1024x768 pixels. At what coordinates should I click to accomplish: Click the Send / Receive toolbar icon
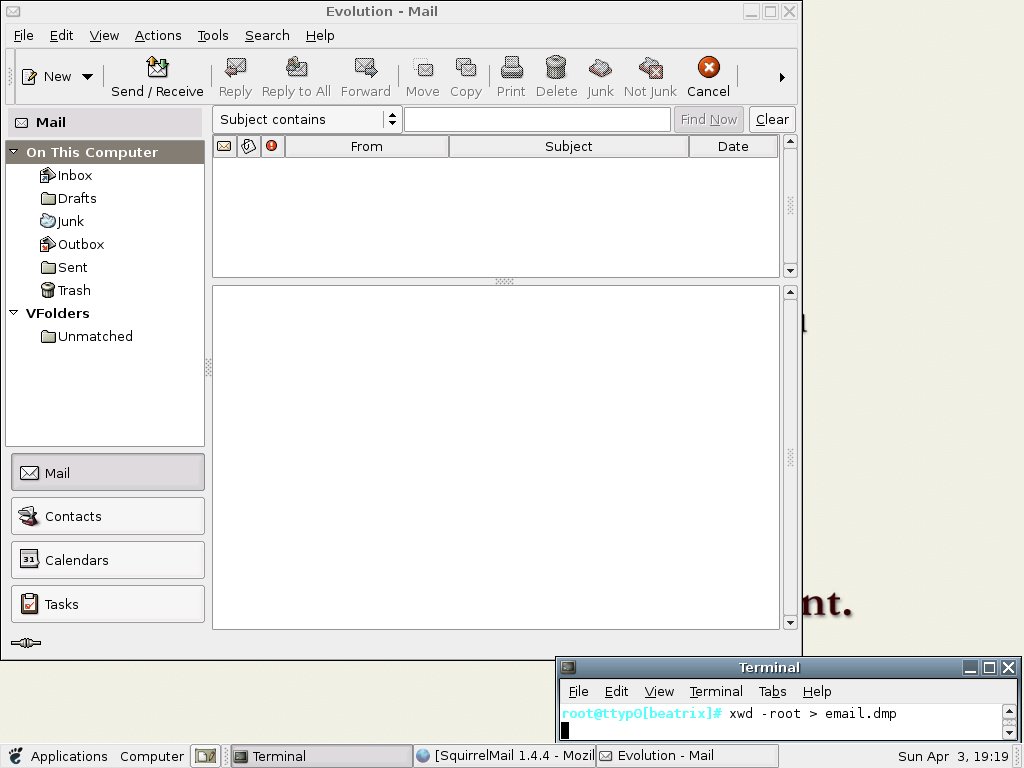[157, 67]
